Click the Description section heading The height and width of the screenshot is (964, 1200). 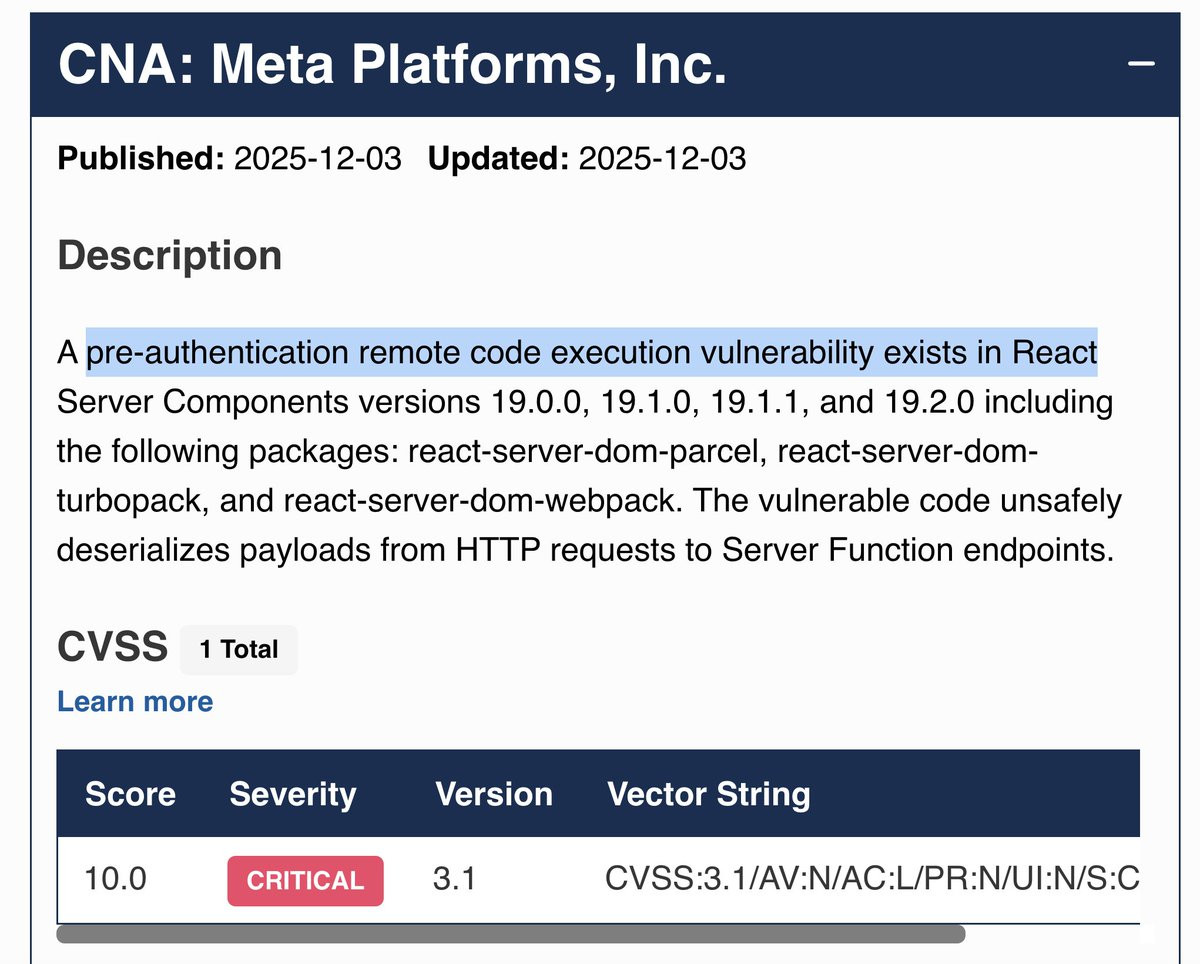pyautogui.click(x=169, y=255)
